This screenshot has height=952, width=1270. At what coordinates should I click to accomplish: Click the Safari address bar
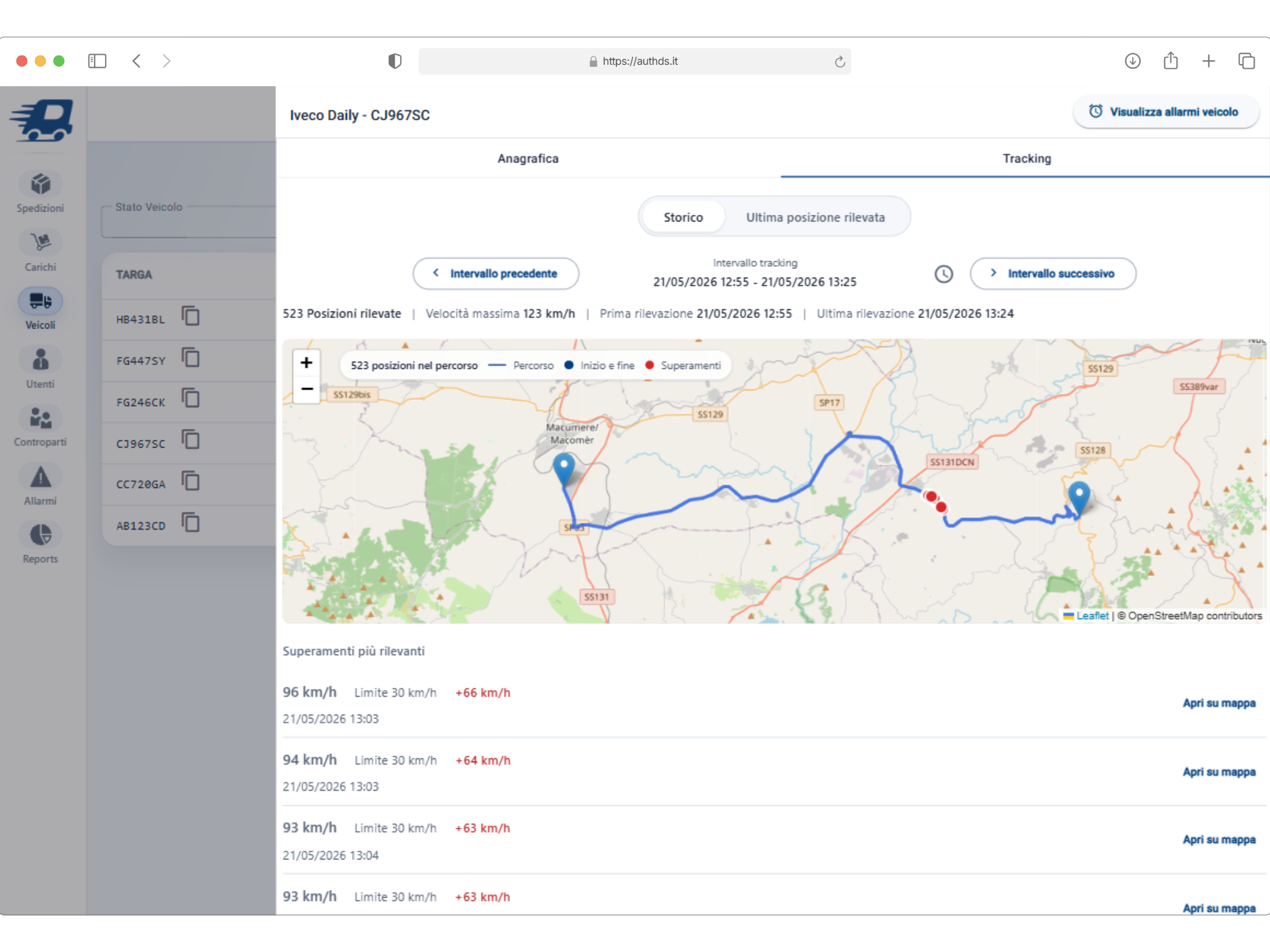tap(634, 61)
